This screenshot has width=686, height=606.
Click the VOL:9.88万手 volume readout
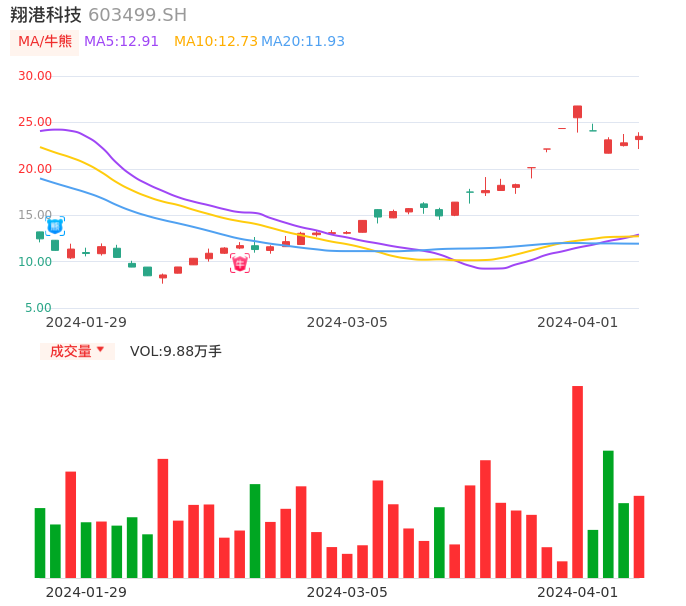176,351
